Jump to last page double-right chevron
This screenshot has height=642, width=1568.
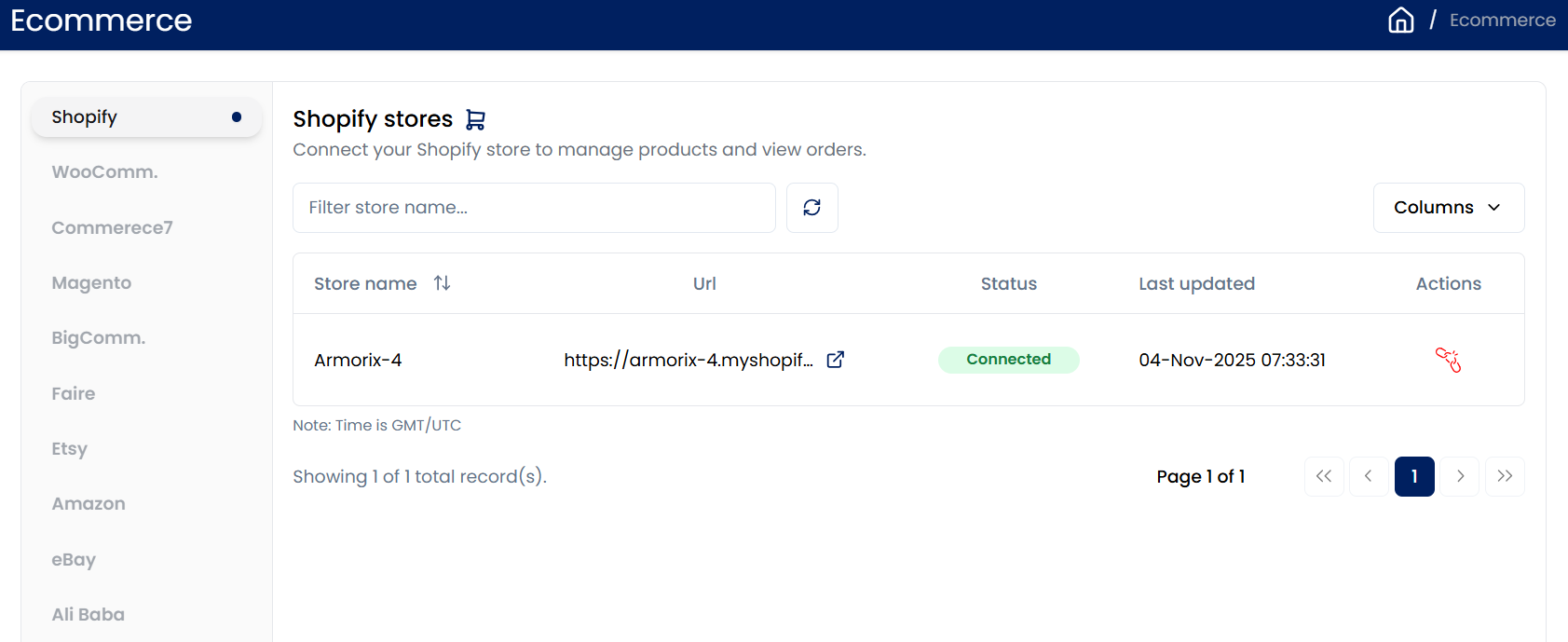1505,476
